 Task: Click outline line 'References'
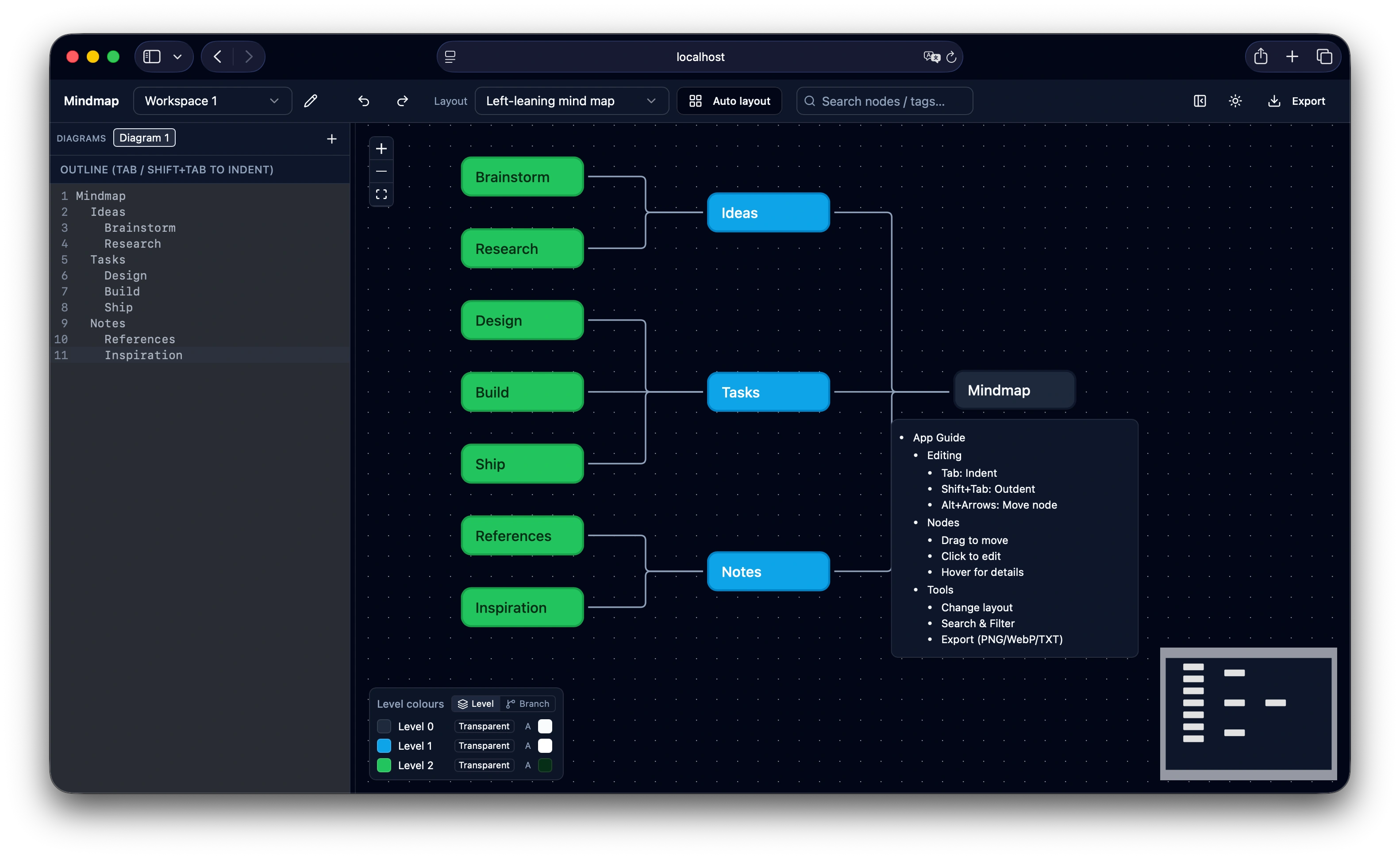140,339
